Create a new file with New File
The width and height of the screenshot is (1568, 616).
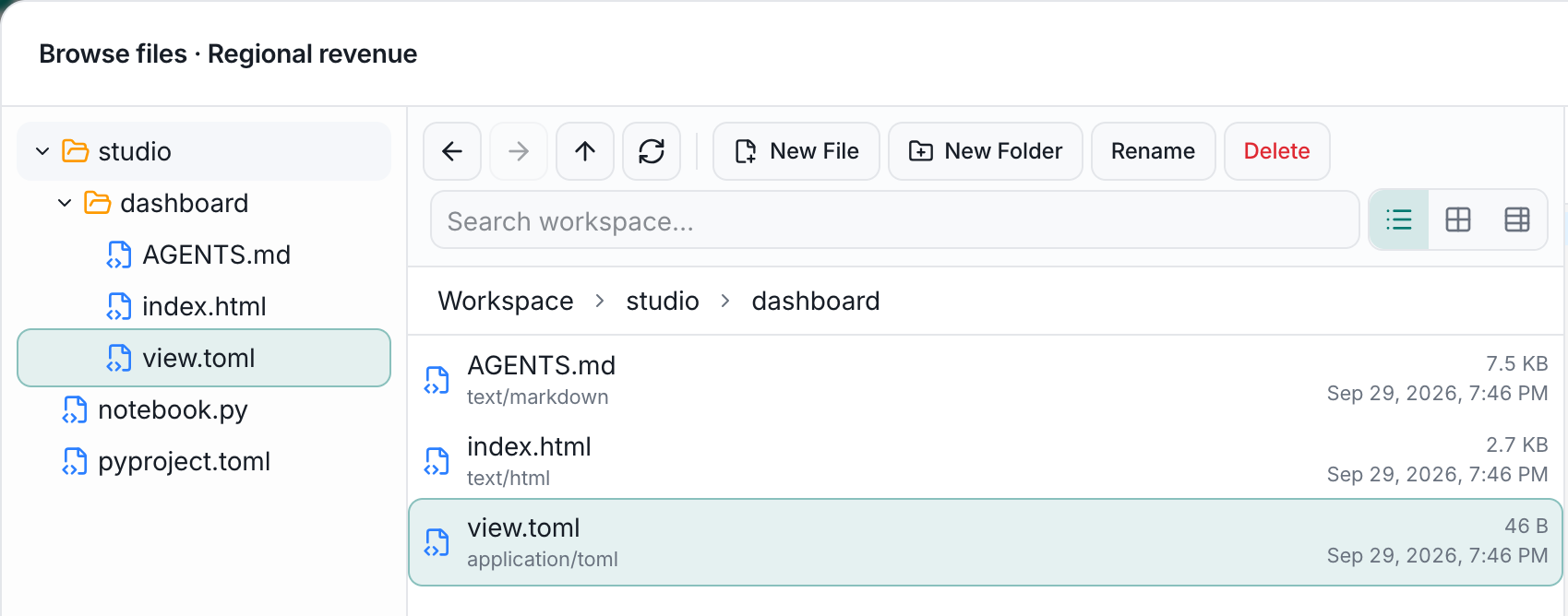(x=796, y=151)
